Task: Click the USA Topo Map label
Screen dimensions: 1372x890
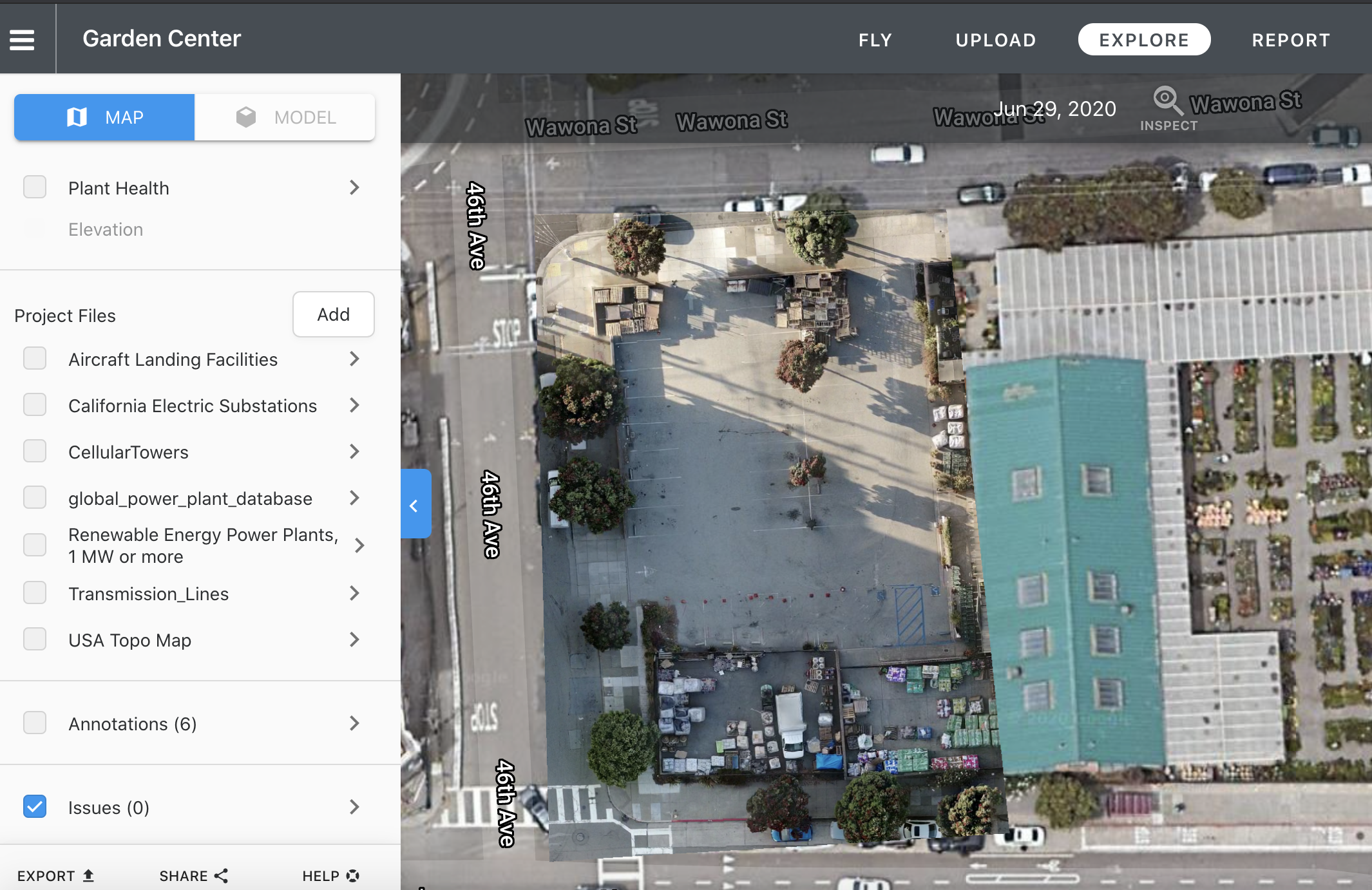Action: 129,640
